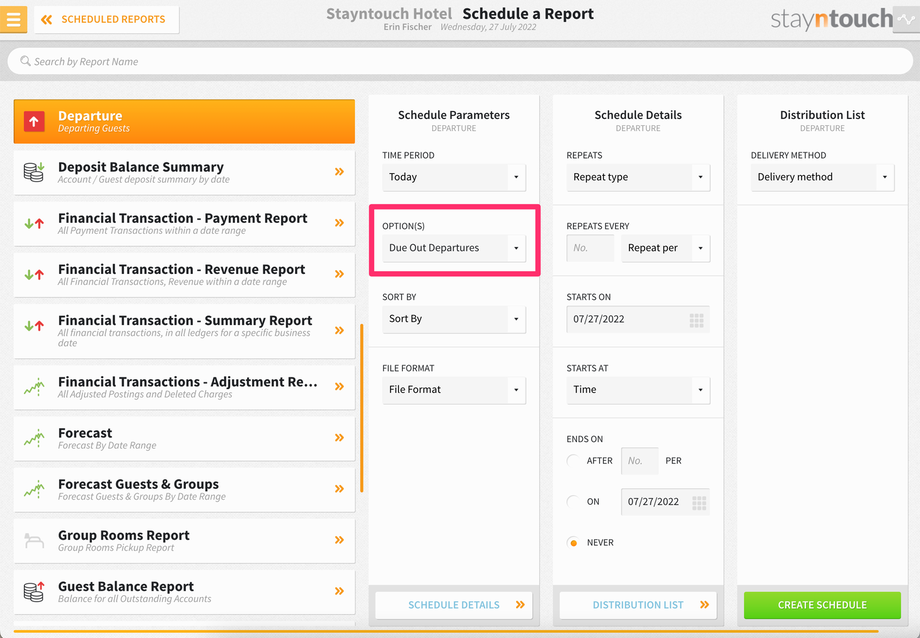Open the Delivery method dropdown

(822, 177)
